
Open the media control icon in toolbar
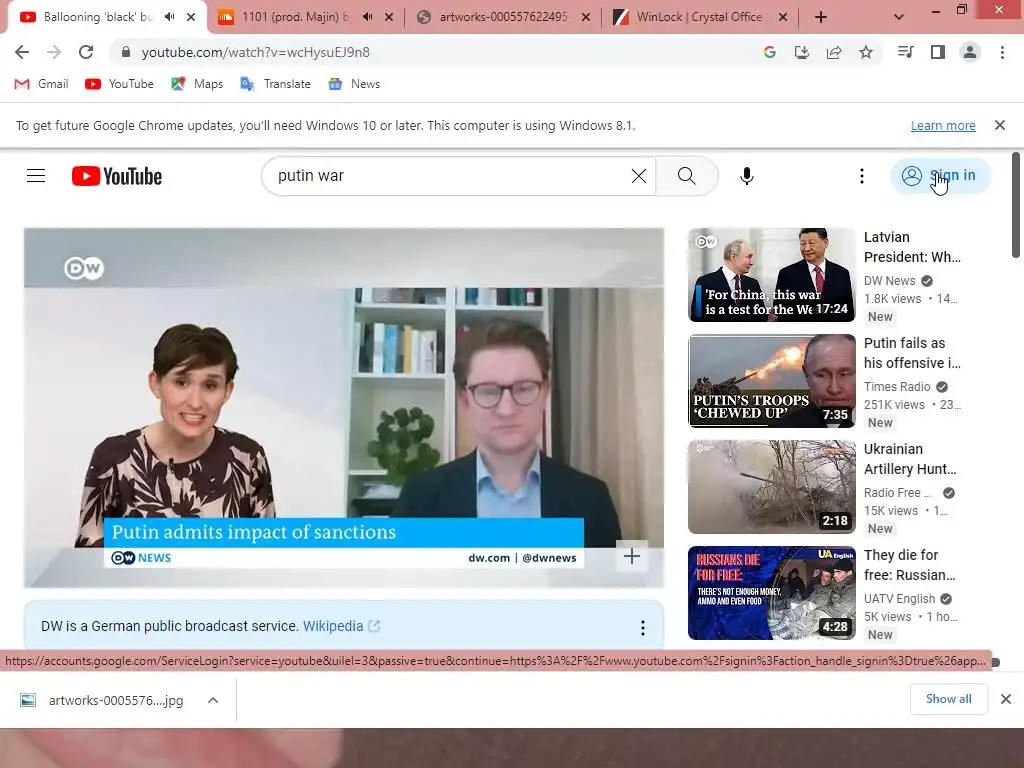point(906,52)
